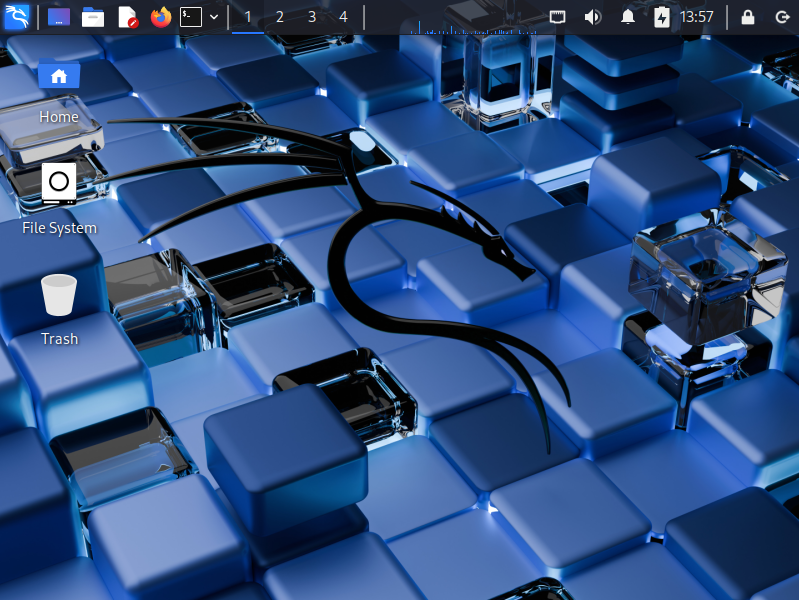
Task: Click the log out icon
Action: (782, 17)
